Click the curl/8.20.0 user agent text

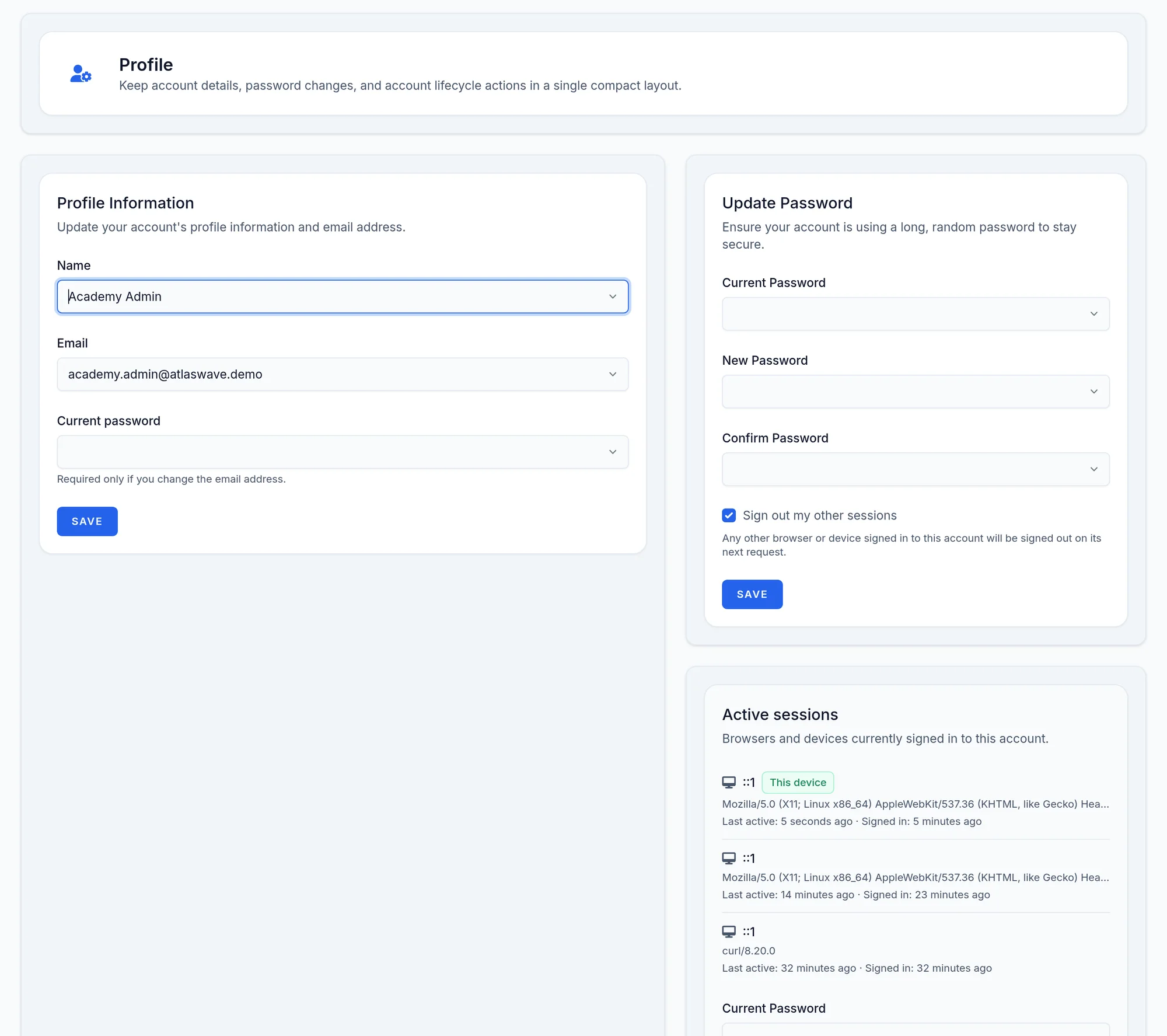749,951
